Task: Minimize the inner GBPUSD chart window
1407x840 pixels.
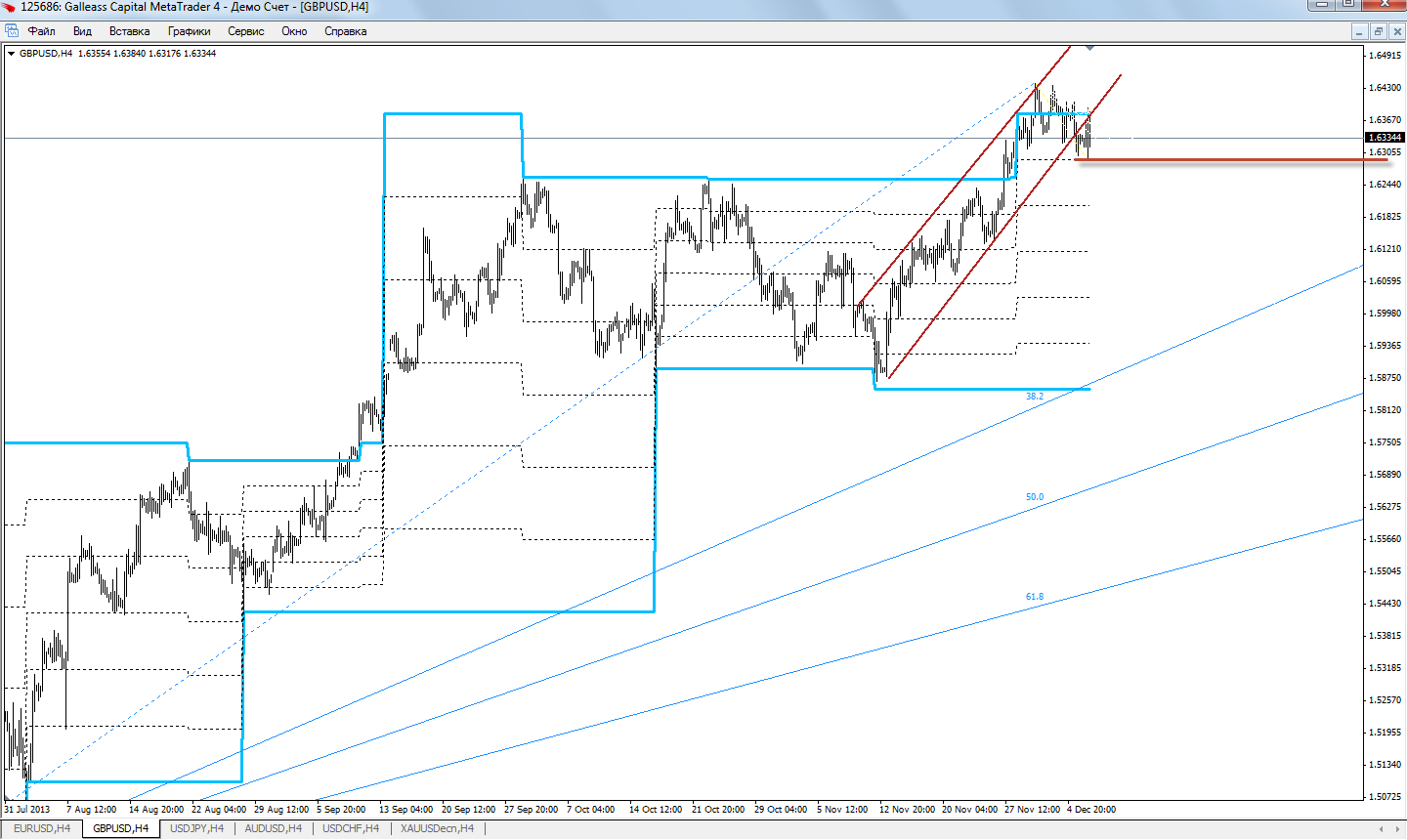Action: click(x=1359, y=31)
